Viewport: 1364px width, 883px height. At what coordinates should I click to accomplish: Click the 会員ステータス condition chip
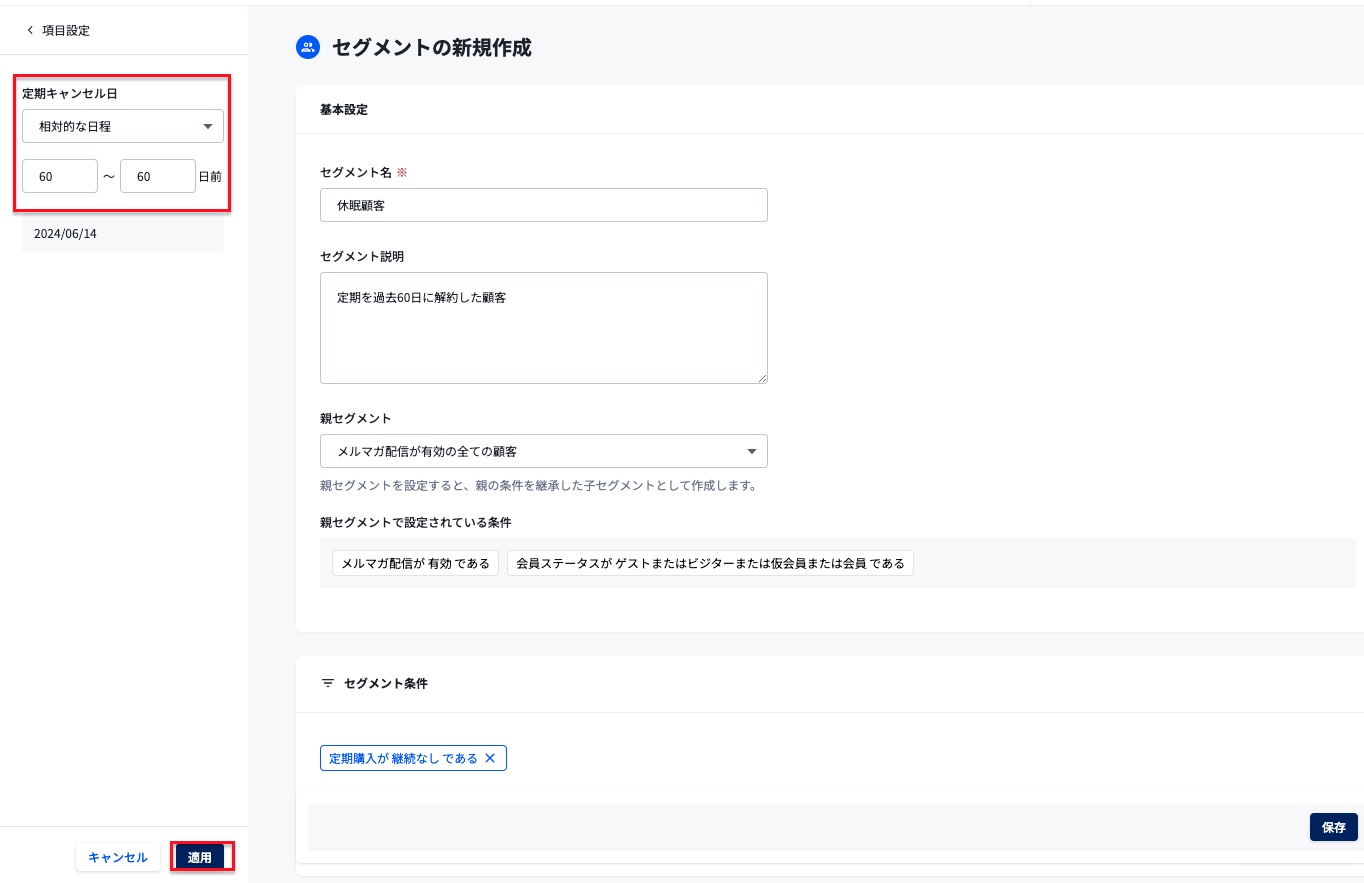coord(710,562)
